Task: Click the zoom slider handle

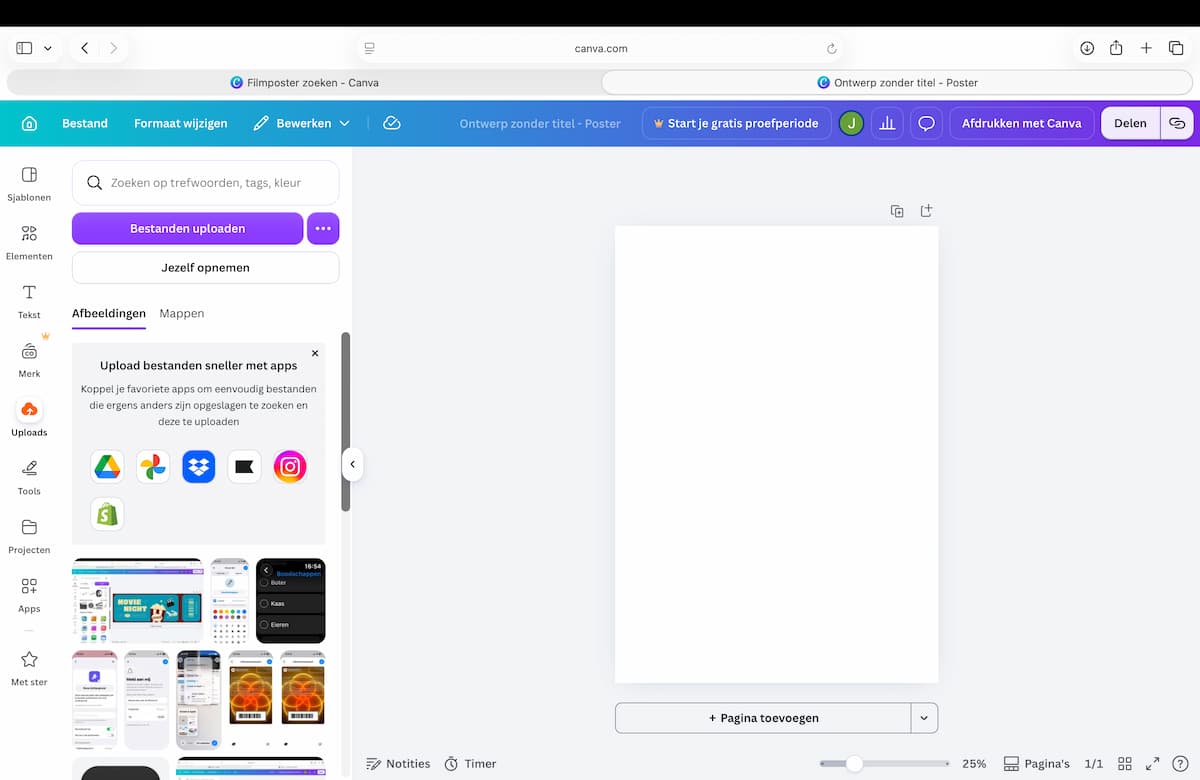Action: (x=854, y=763)
